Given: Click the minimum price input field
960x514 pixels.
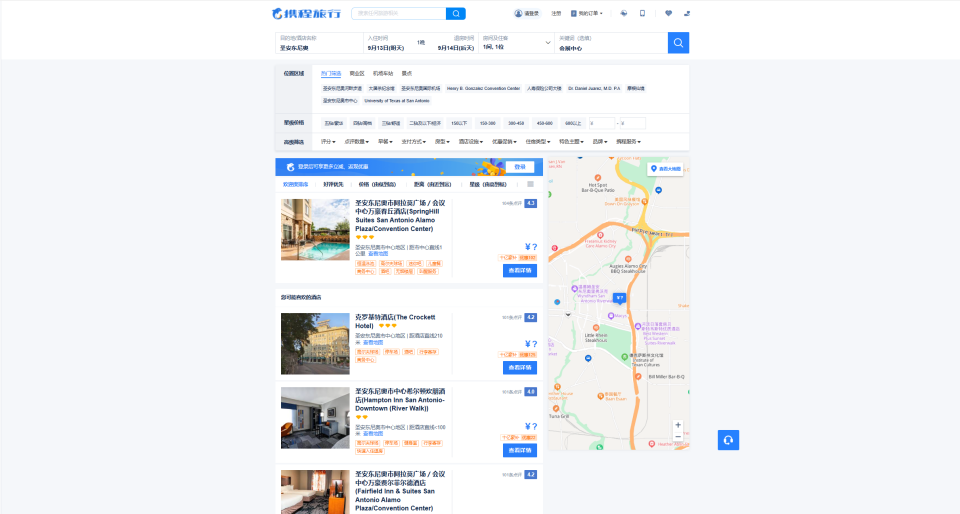Looking at the screenshot, I should point(602,124).
